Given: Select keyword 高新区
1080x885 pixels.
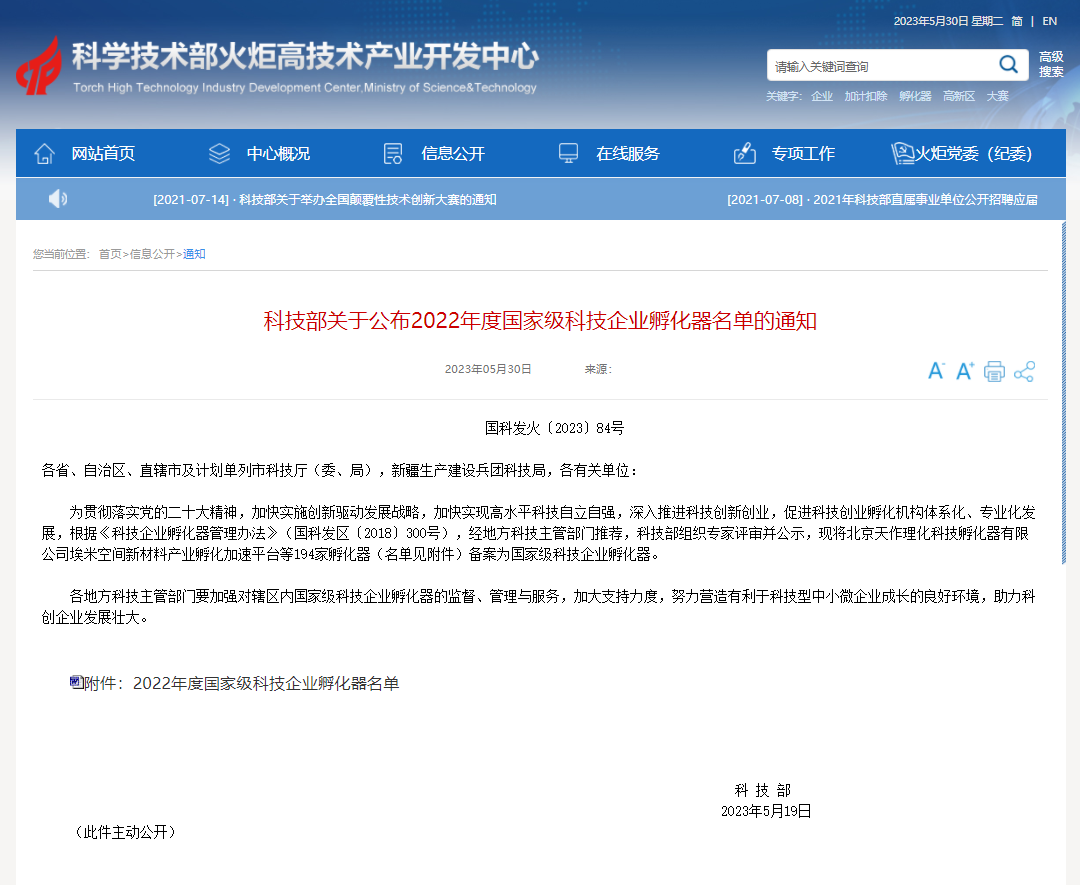Looking at the screenshot, I should [x=959, y=96].
